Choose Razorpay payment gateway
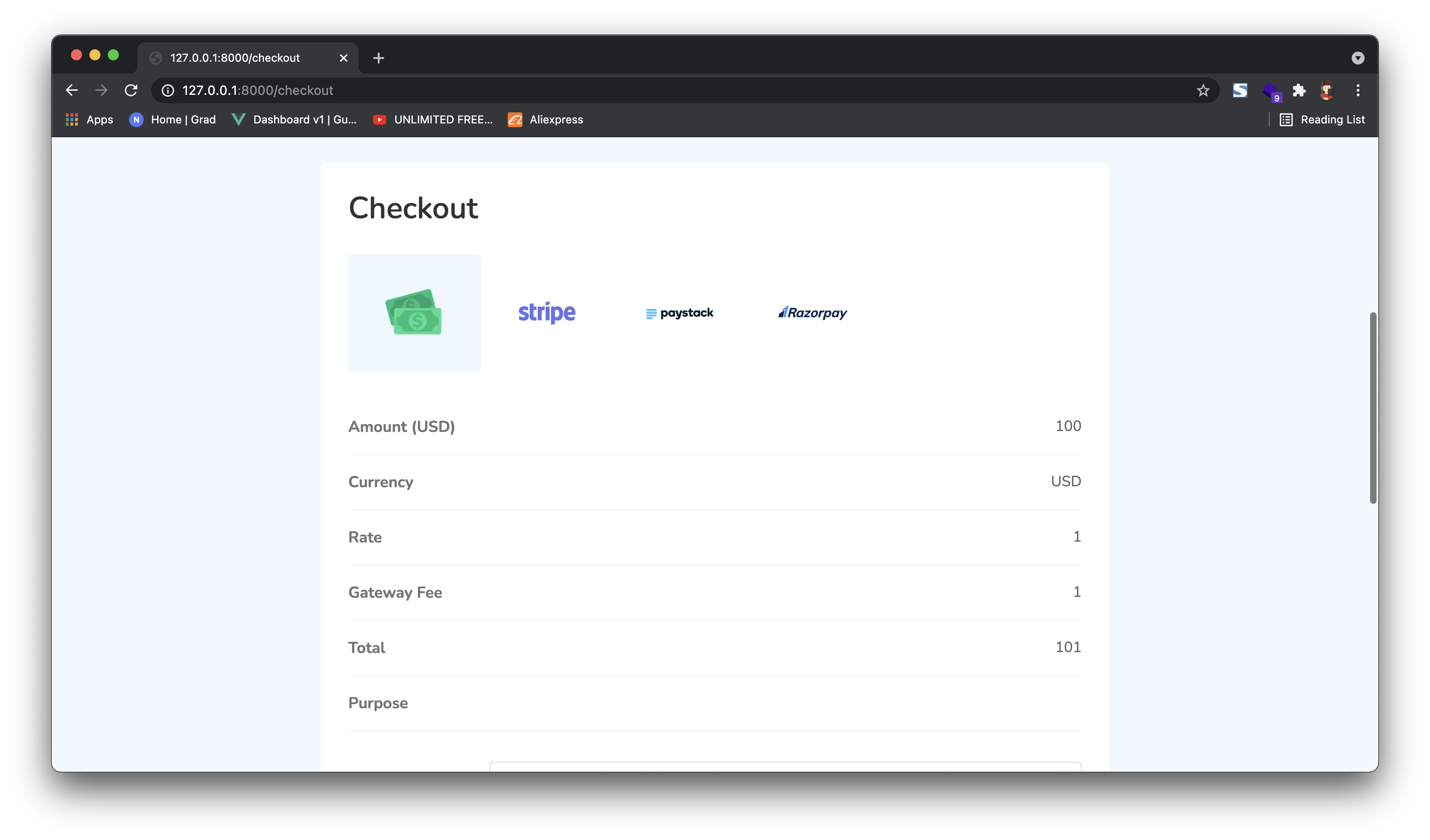The height and width of the screenshot is (840, 1430). [812, 313]
